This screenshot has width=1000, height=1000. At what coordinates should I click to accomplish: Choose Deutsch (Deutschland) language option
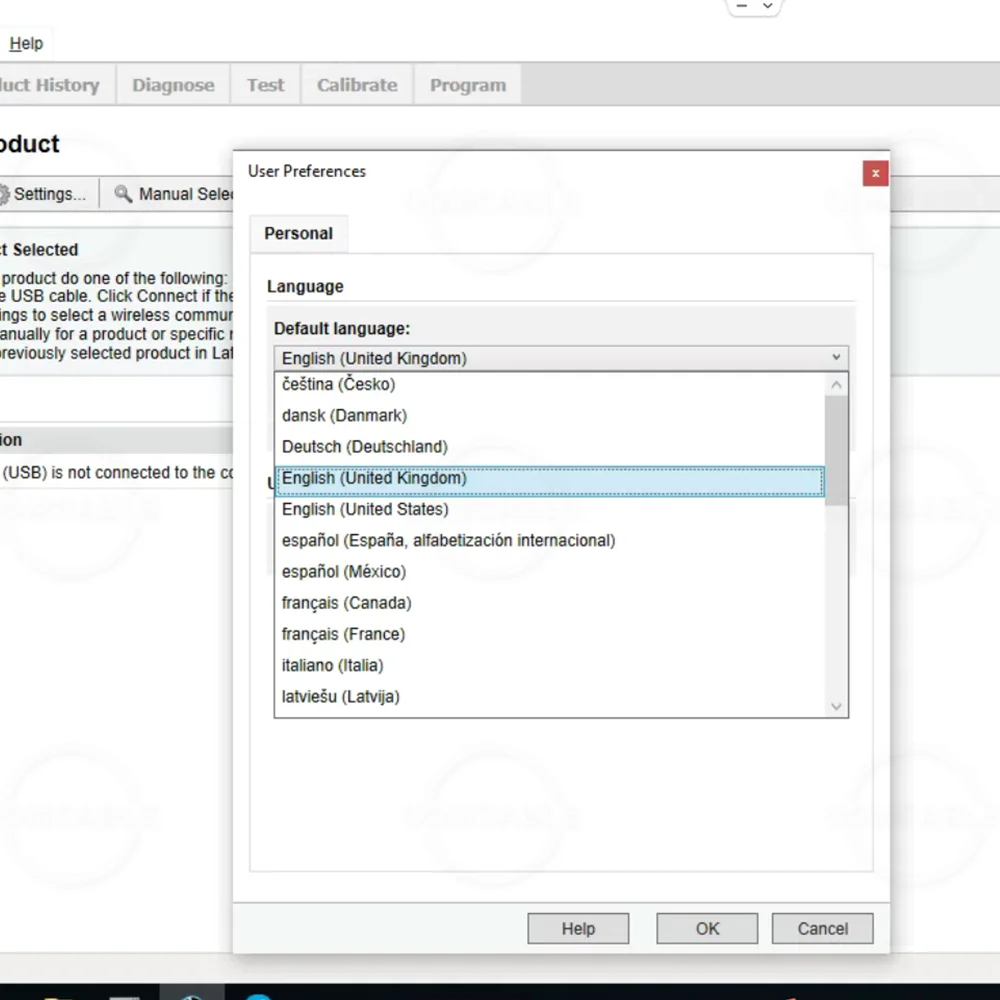coord(549,446)
